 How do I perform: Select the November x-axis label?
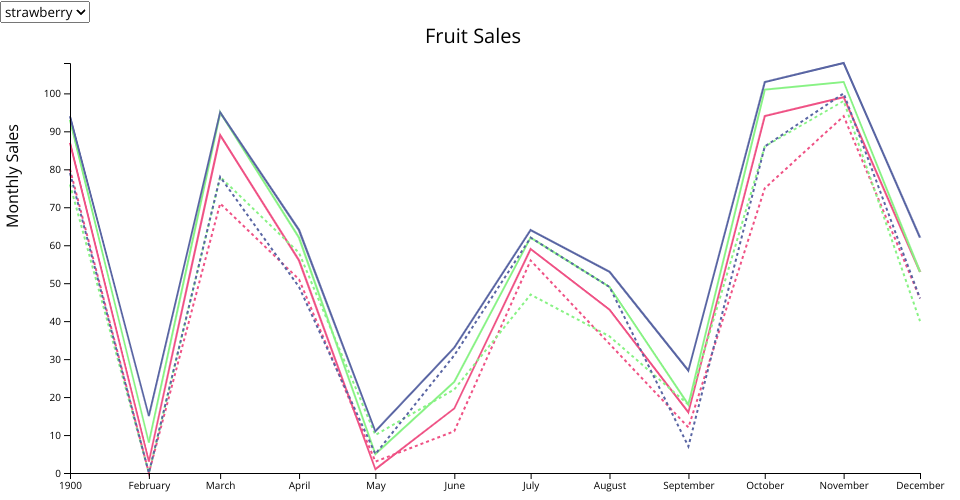click(x=842, y=486)
